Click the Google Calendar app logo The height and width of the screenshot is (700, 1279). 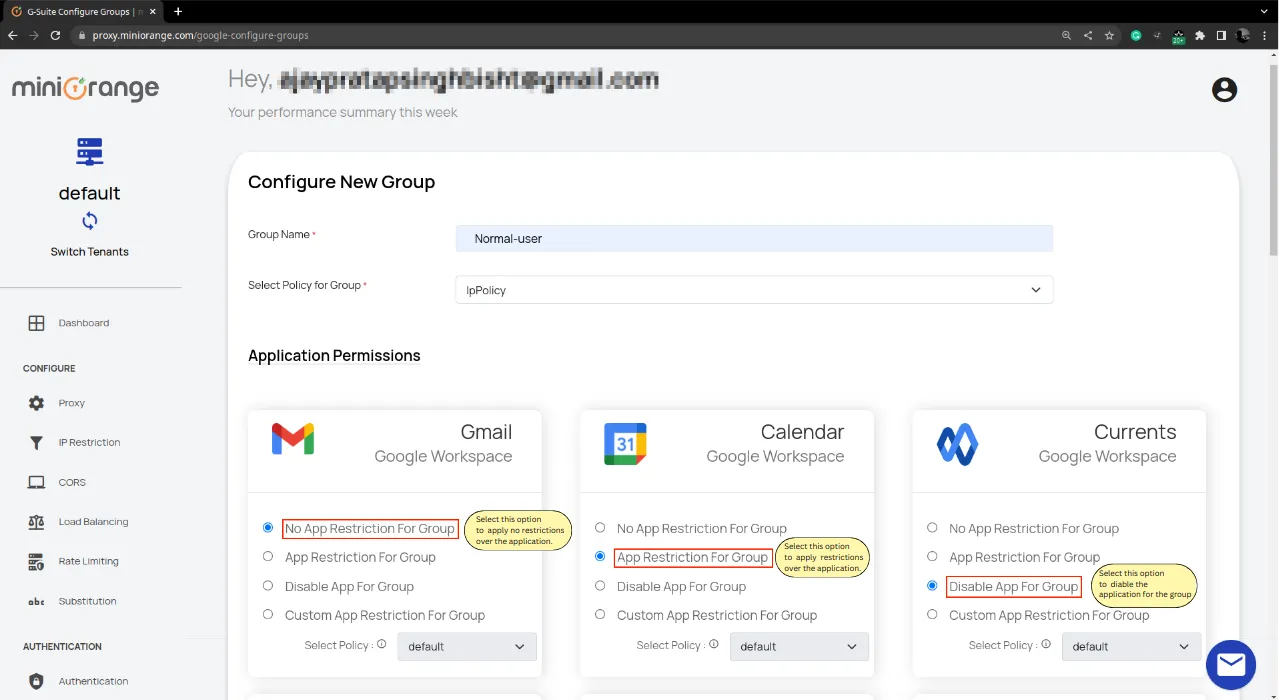pos(625,444)
